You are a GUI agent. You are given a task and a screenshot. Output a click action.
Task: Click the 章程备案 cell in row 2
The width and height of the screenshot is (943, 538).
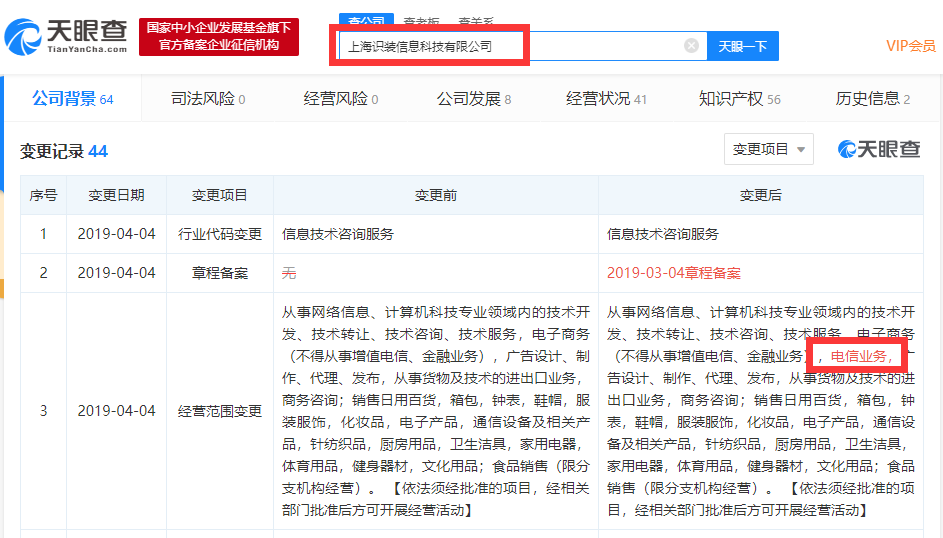coord(220,273)
